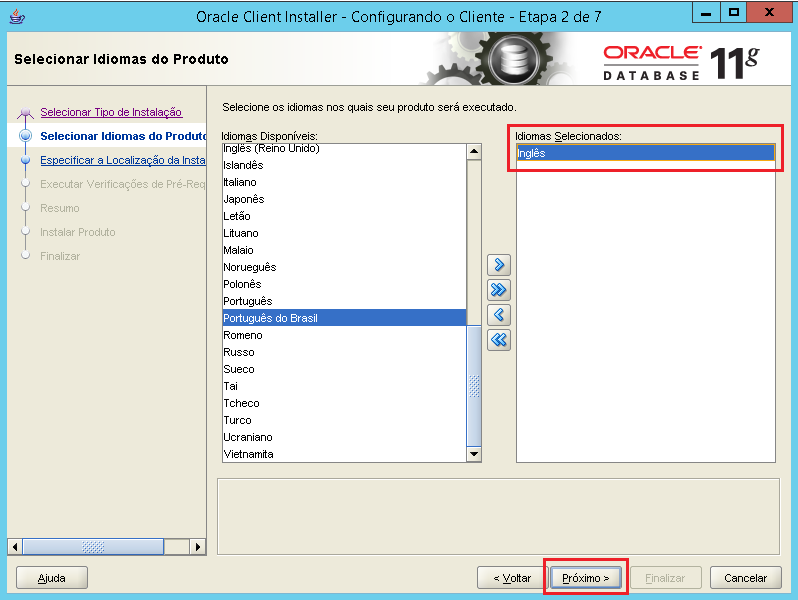Image resolution: width=798 pixels, height=600 pixels.
Task: Select Português language entry
Action: 344,301
